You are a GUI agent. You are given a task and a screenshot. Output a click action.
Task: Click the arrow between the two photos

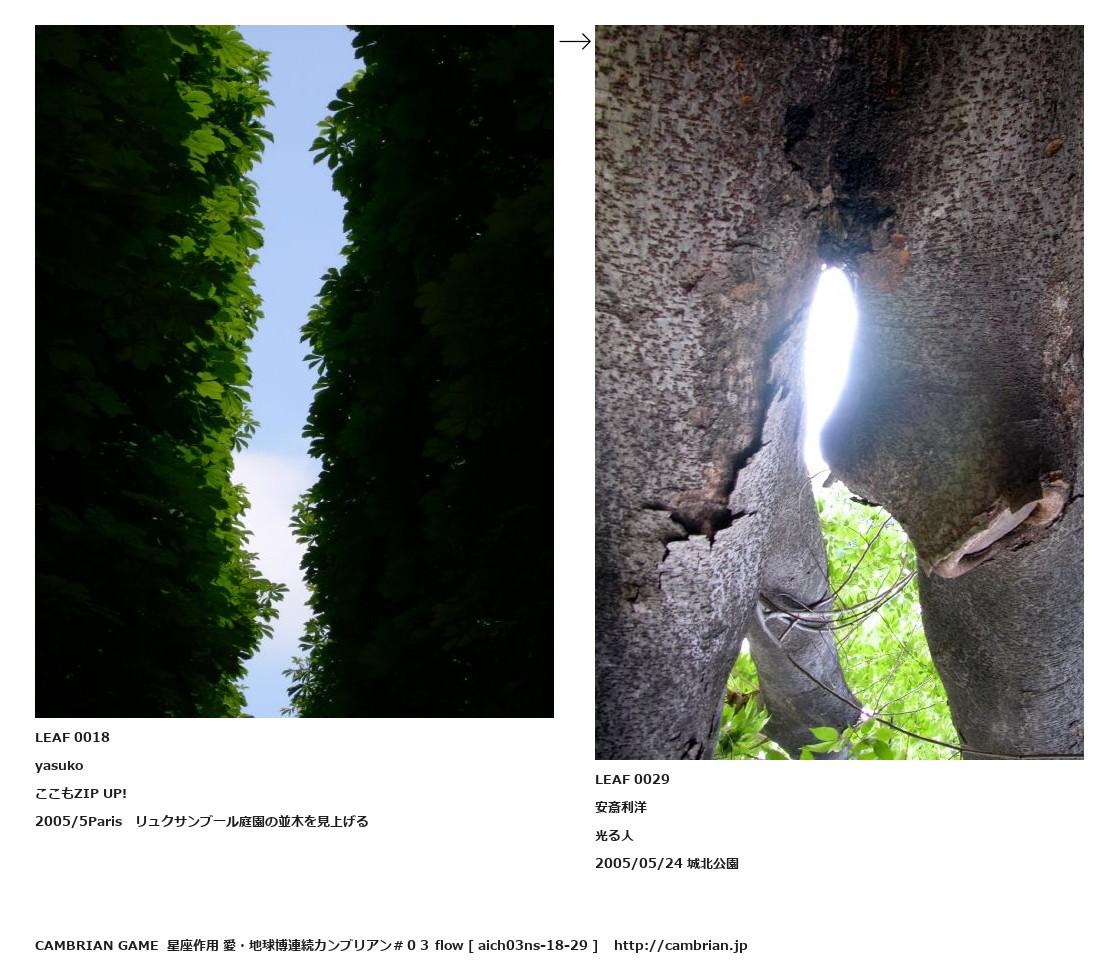574,42
